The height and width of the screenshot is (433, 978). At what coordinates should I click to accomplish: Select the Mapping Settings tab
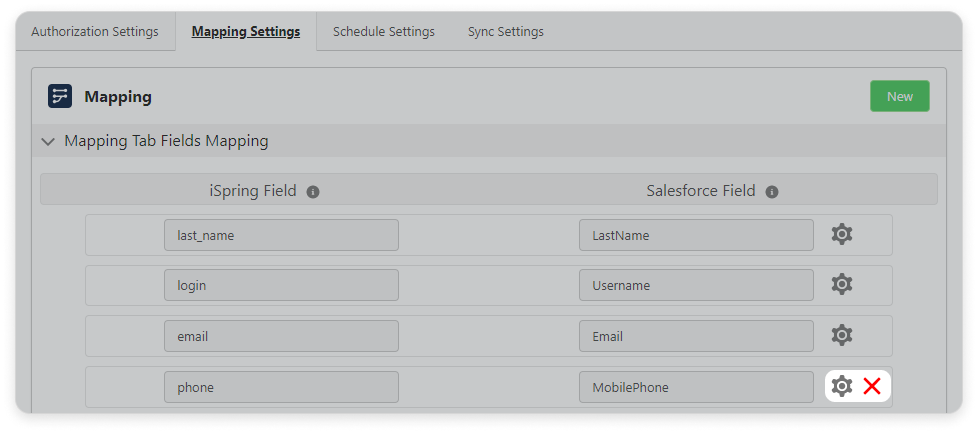[246, 31]
